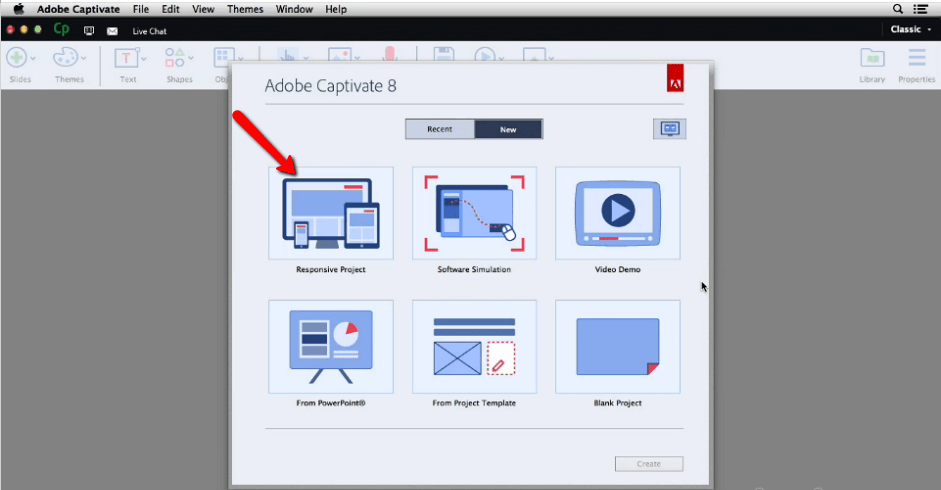Click the Media picture icon in toolbar
Viewport: 941px width, 490px height.
point(340,55)
